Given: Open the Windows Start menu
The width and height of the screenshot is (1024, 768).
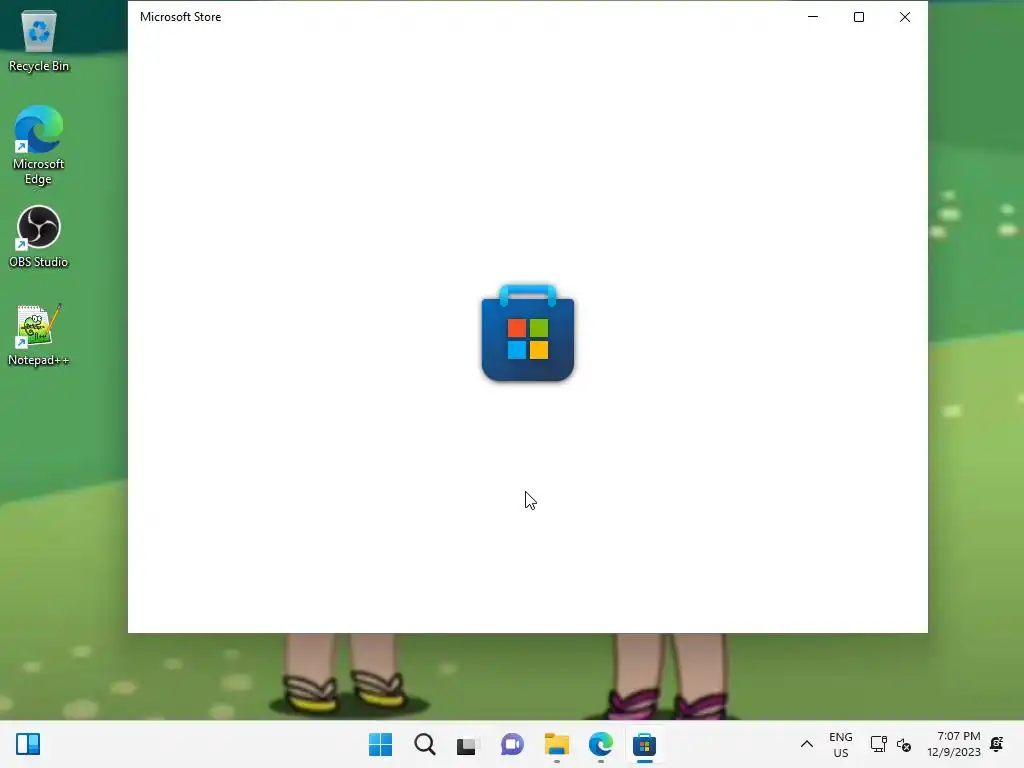Looking at the screenshot, I should [x=380, y=744].
